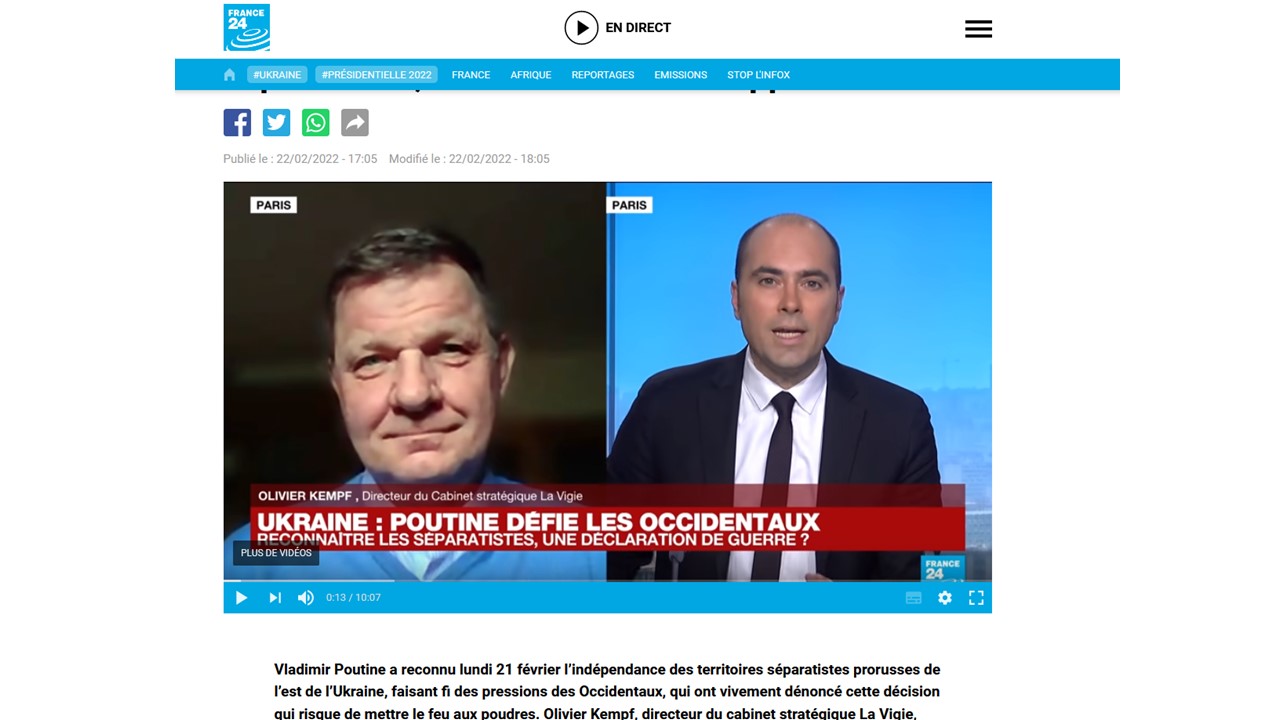Open the STOP L'INFOX section
Image resolution: width=1280 pixels, height=720 pixels.
[758, 75]
